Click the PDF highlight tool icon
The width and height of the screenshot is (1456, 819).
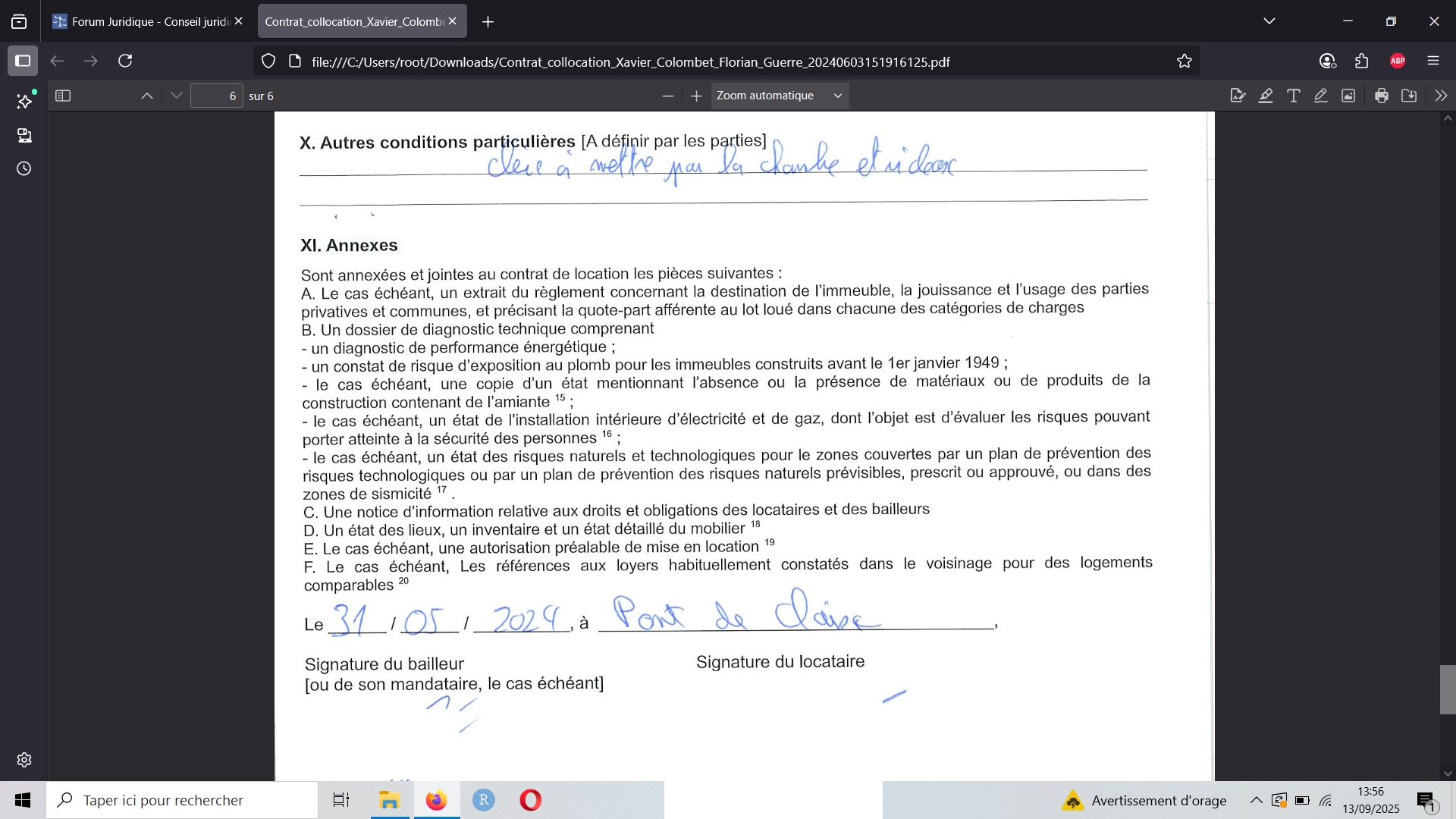pyautogui.click(x=1266, y=96)
